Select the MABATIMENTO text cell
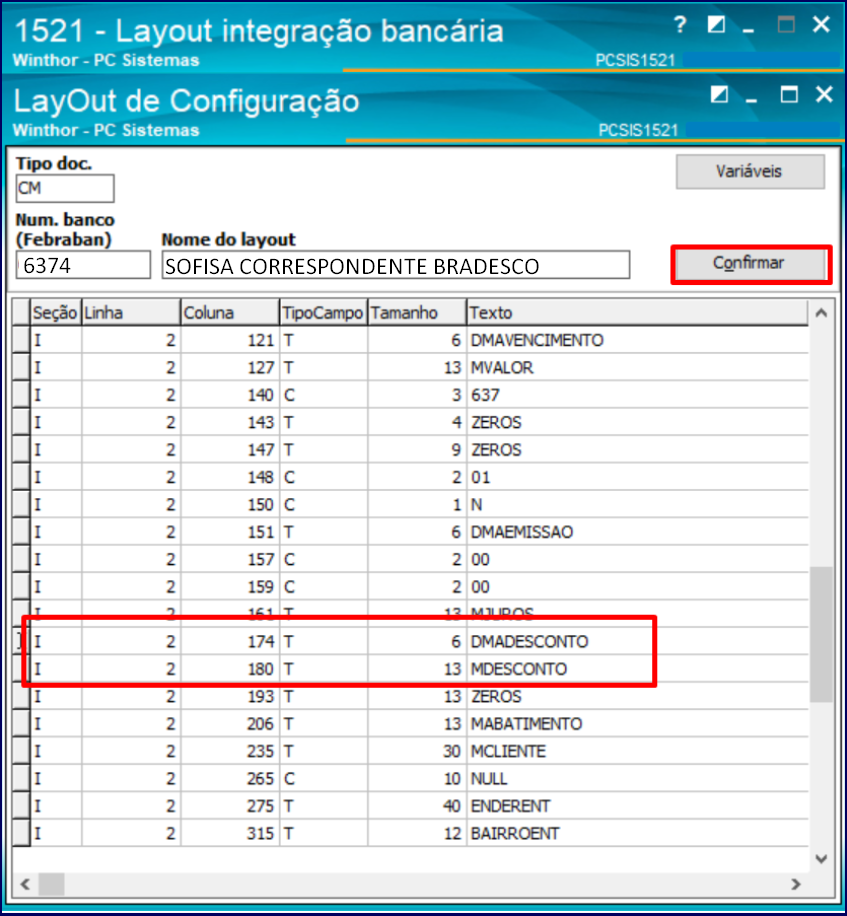This screenshot has height=916, width=847. 638,724
